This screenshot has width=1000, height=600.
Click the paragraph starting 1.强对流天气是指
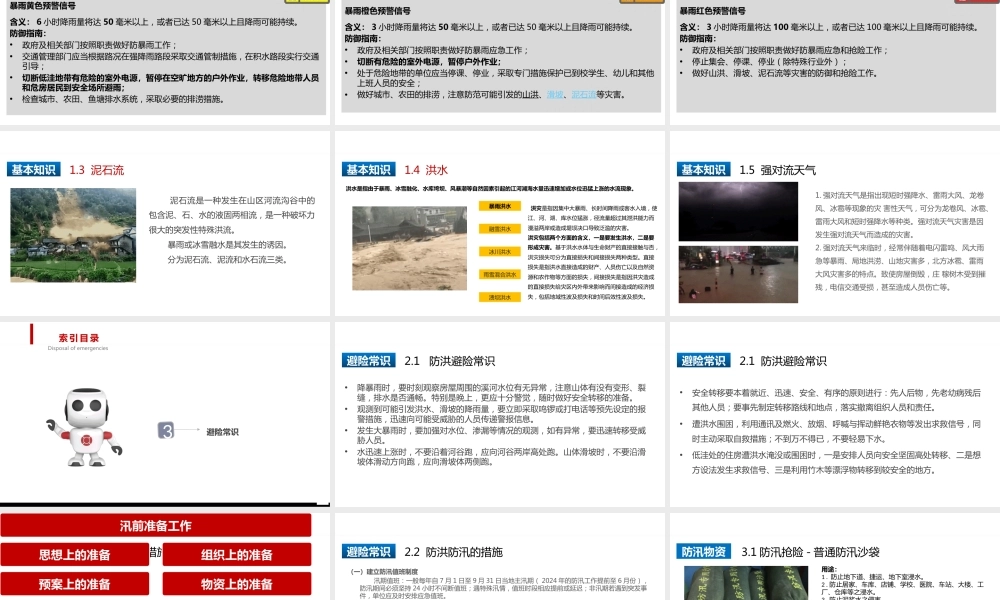tap(901, 214)
